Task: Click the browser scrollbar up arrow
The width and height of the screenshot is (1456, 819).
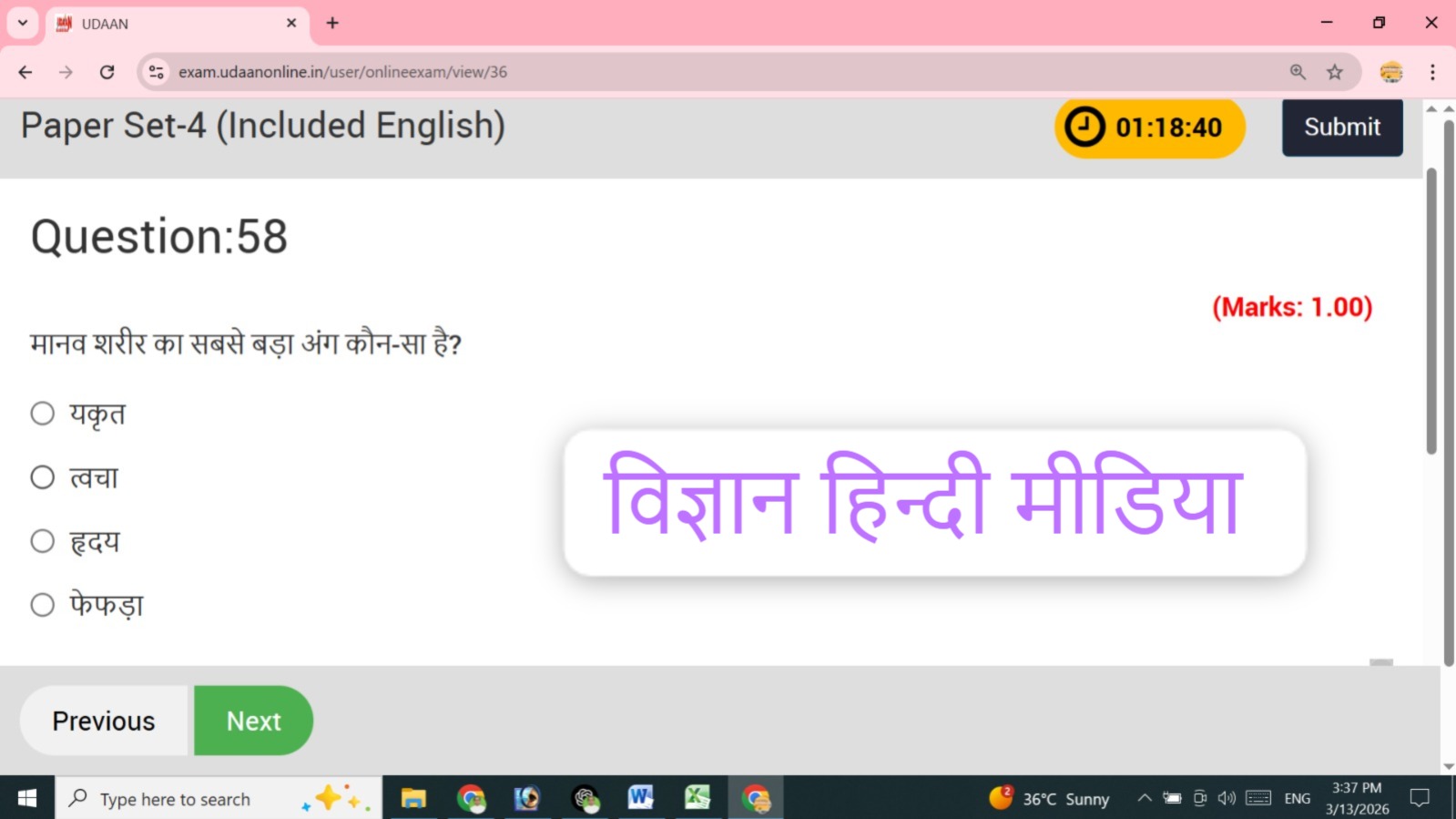Action: coord(1449,108)
